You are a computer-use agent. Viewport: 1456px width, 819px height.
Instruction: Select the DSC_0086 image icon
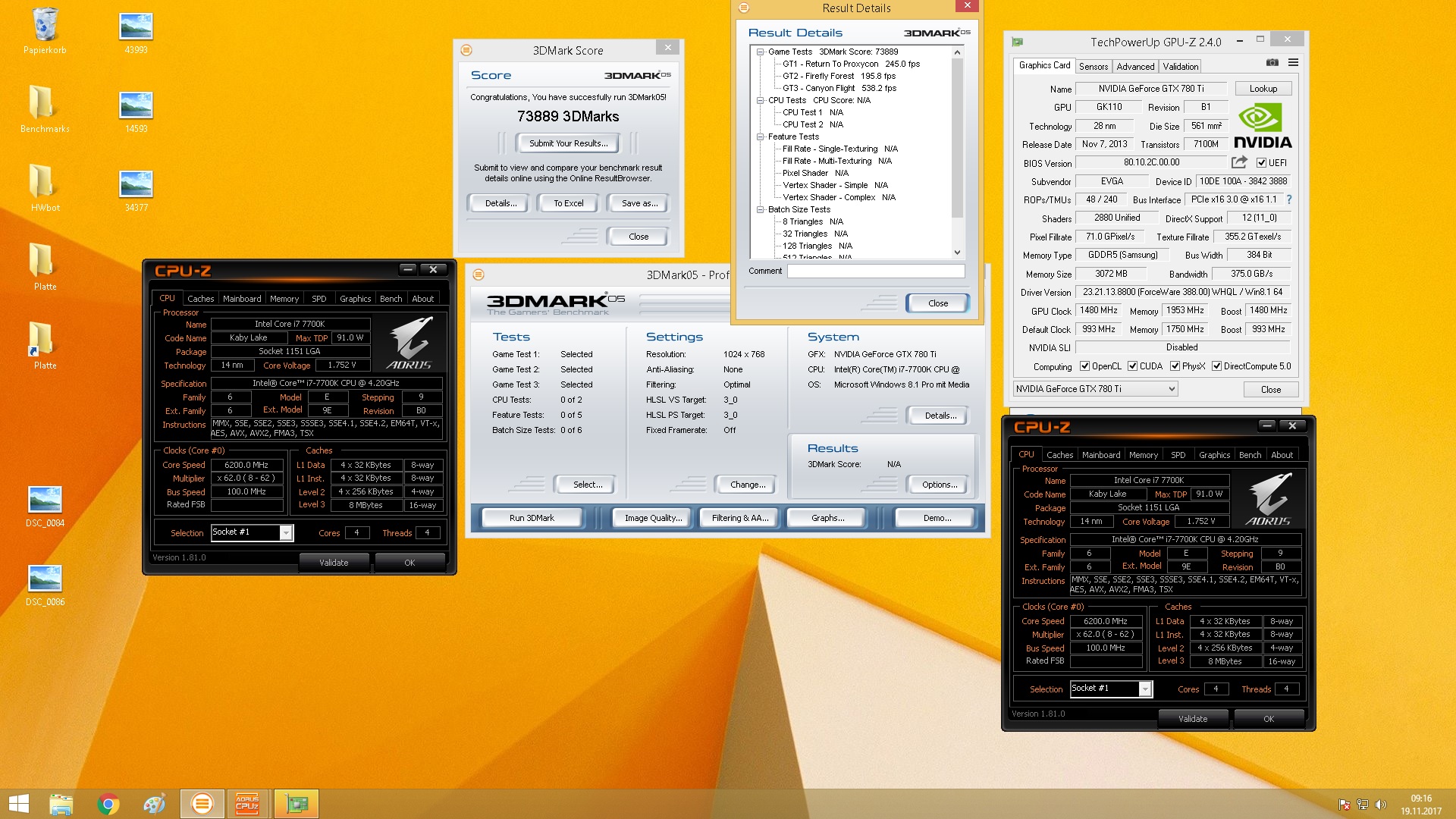45,584
